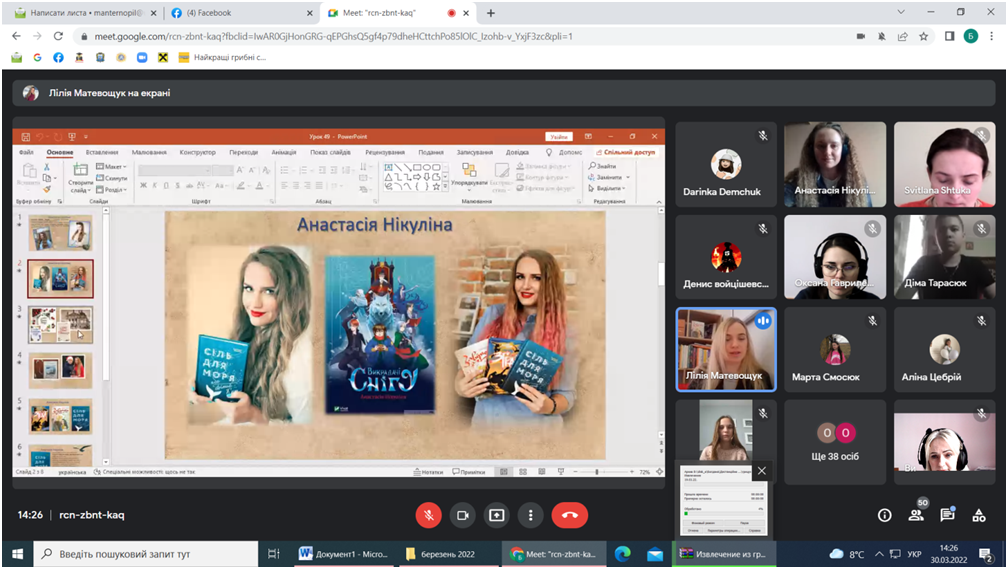
Task: Open camera permission icon in address bar
Action: pos(861,37)
